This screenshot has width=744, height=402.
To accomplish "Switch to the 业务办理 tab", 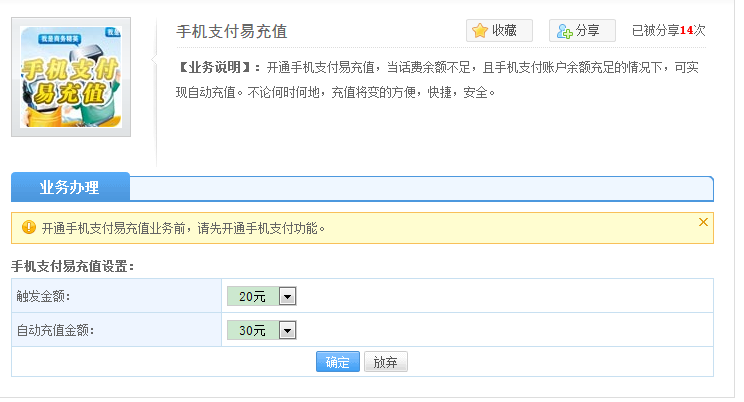I will click(70, 187).
